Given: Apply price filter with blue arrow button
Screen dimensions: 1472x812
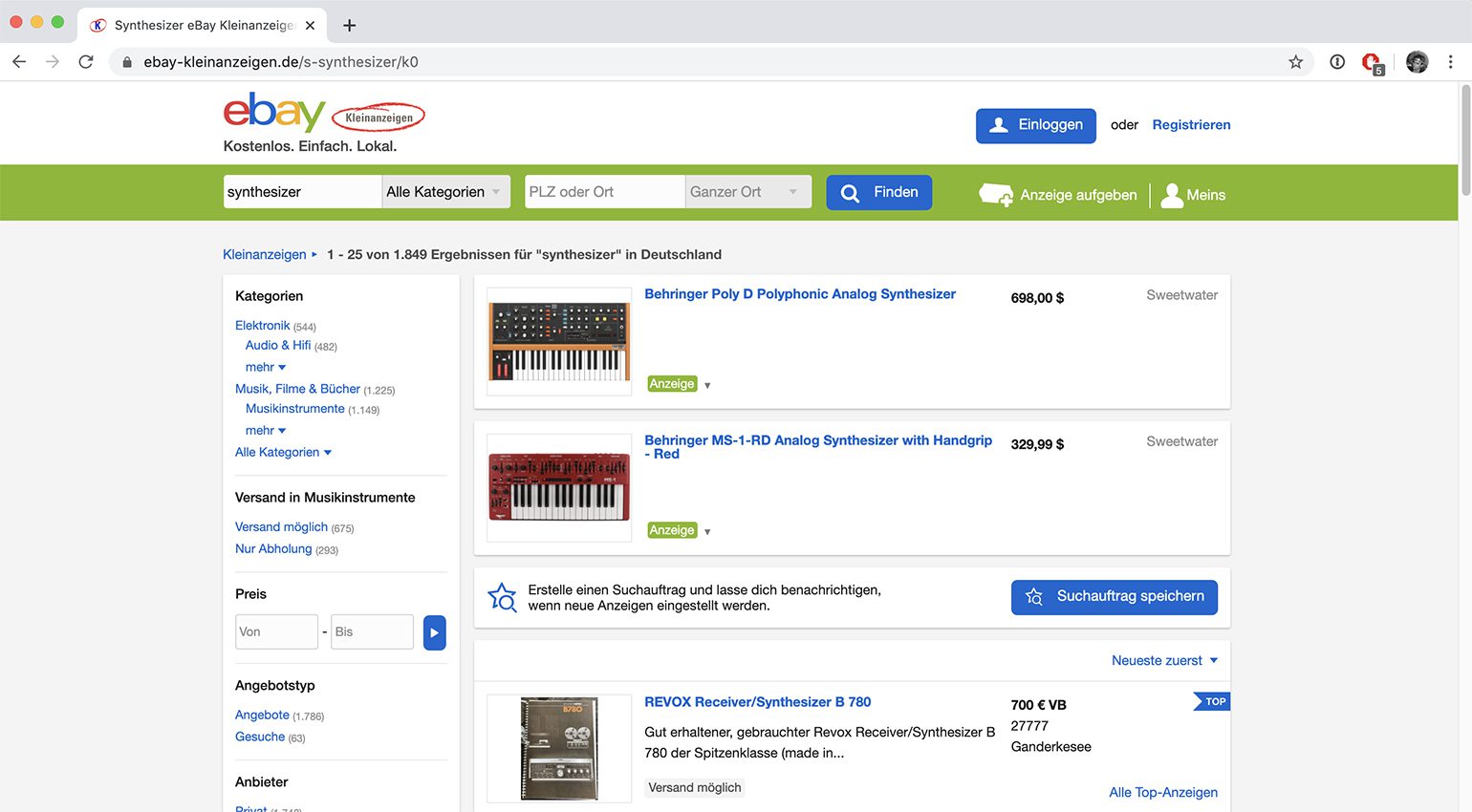Looking at the screenshot, I should point(435,632).
